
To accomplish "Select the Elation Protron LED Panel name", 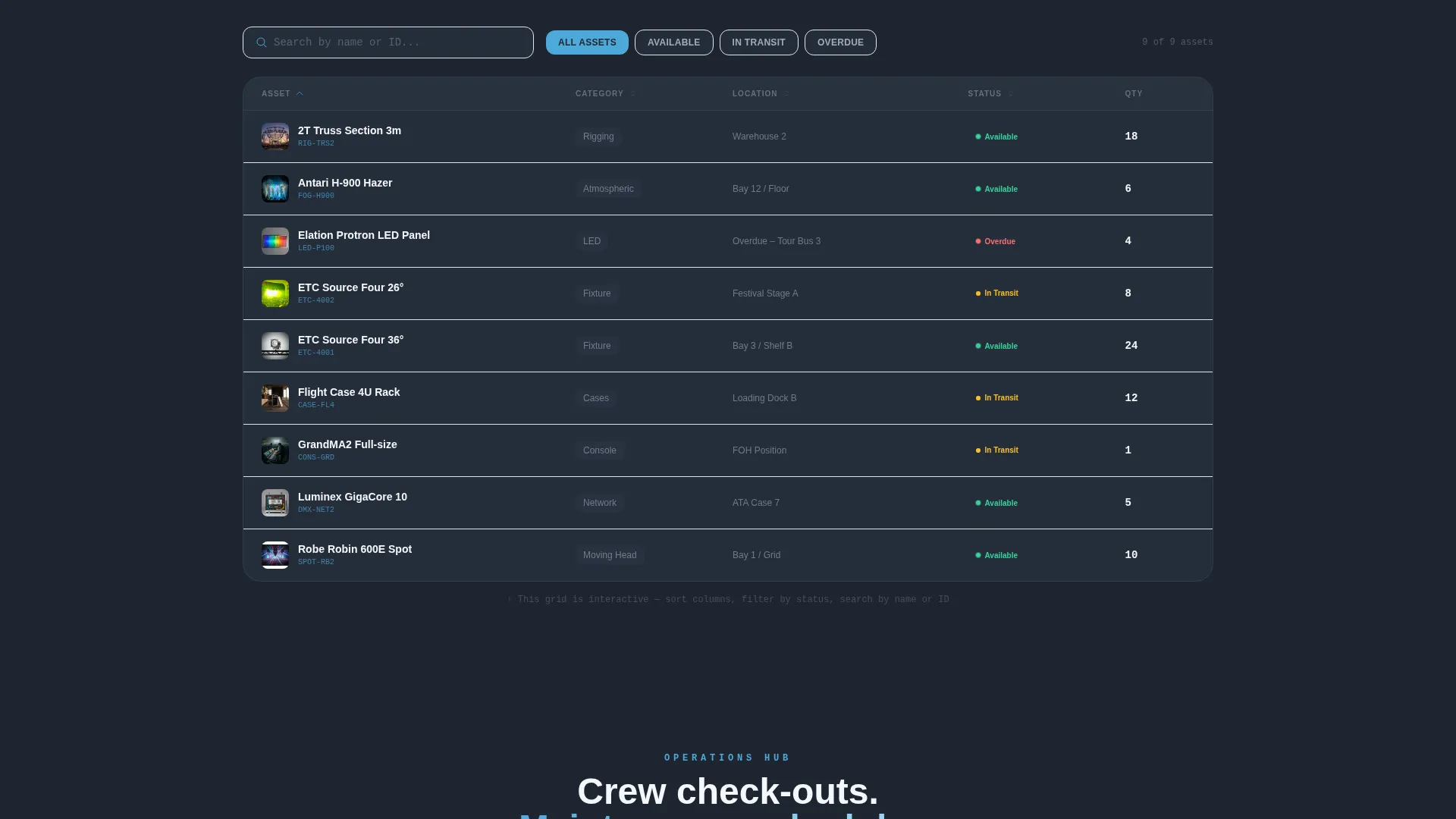I will 364,235.
